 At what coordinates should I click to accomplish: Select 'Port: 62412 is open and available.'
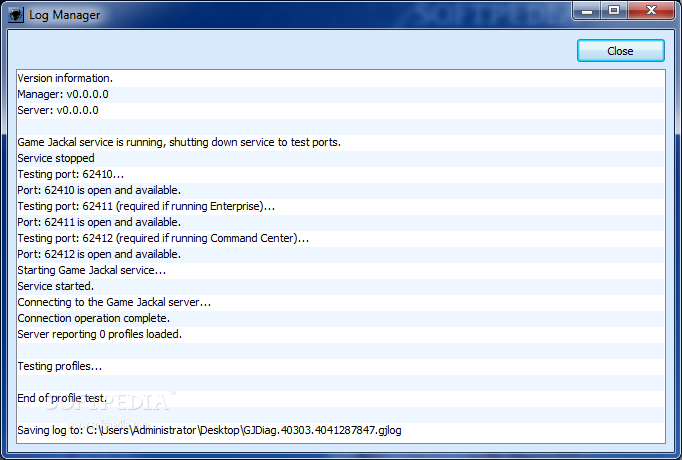[341, 254]
